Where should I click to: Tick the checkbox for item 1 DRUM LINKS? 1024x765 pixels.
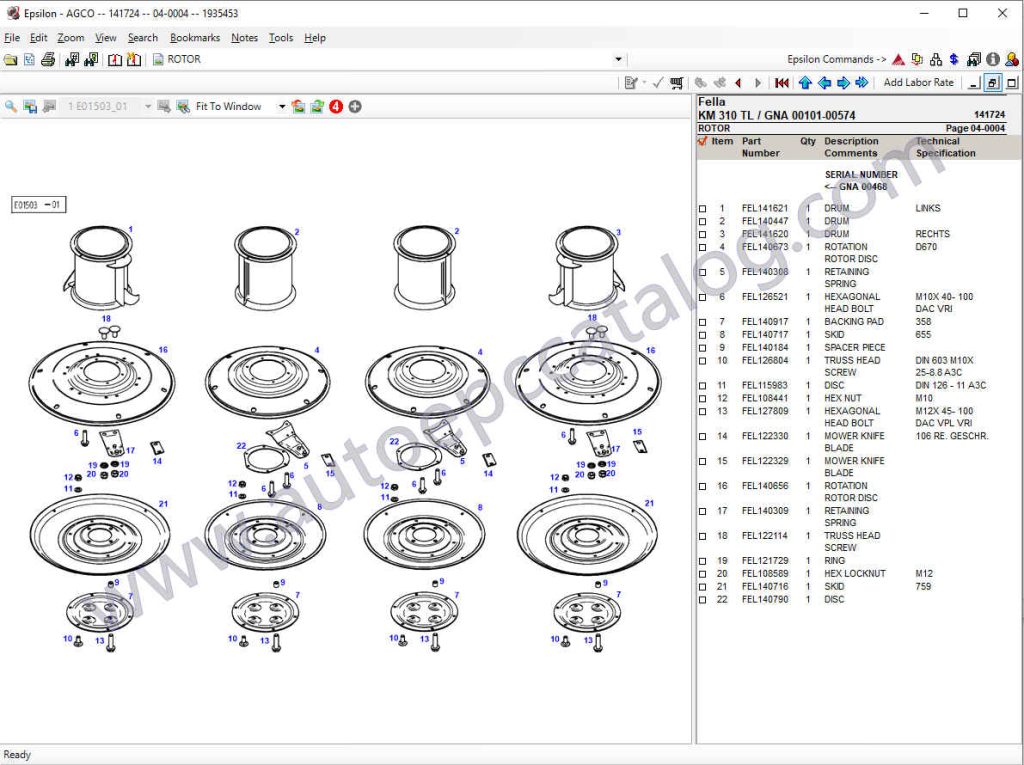pos(703,209)
